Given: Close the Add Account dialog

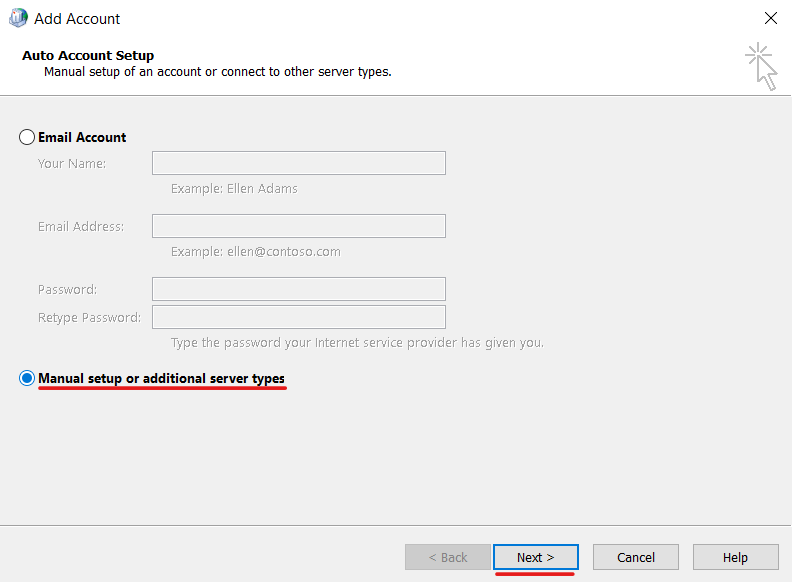Looking at the screenshot, I should coord(770,18).
